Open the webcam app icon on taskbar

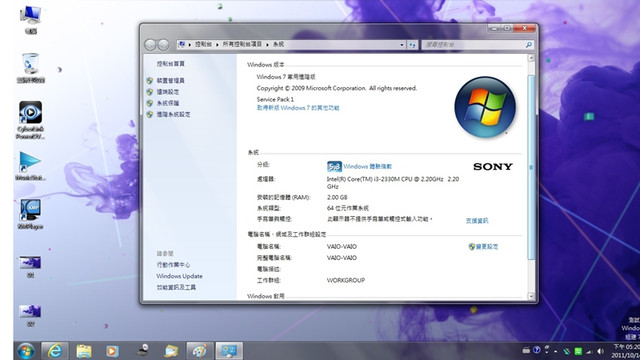[x=142, y=351]
